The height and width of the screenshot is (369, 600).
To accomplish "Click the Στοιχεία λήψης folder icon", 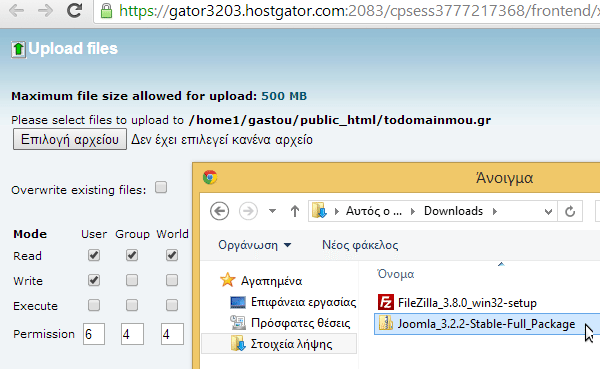I will 238,343.
